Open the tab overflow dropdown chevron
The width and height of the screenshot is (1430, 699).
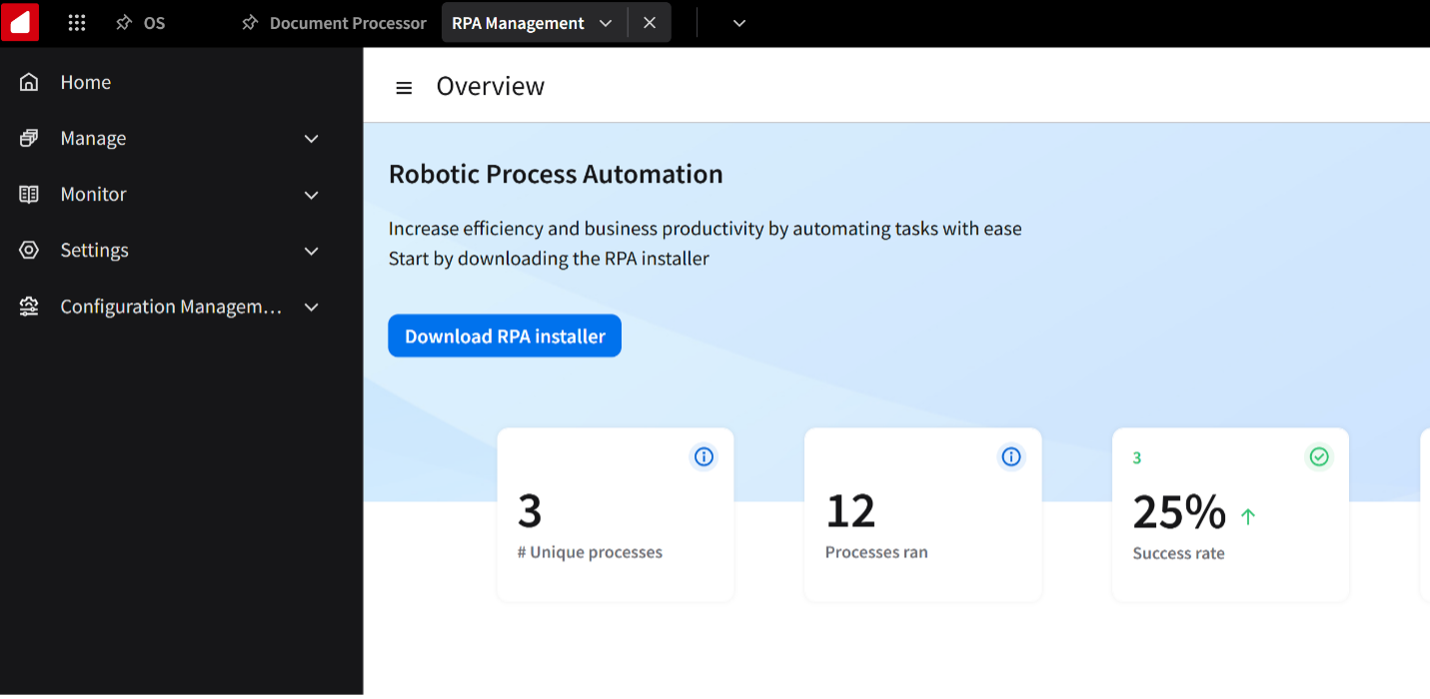click(739, 23)
